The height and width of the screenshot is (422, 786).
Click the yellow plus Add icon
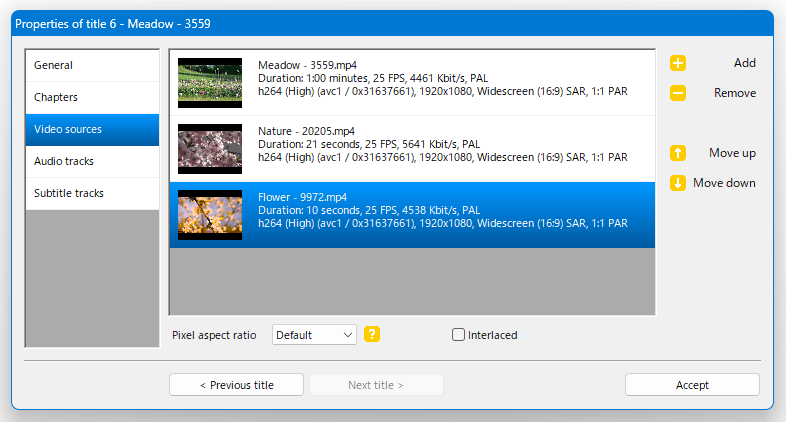[x=678, y=63]
